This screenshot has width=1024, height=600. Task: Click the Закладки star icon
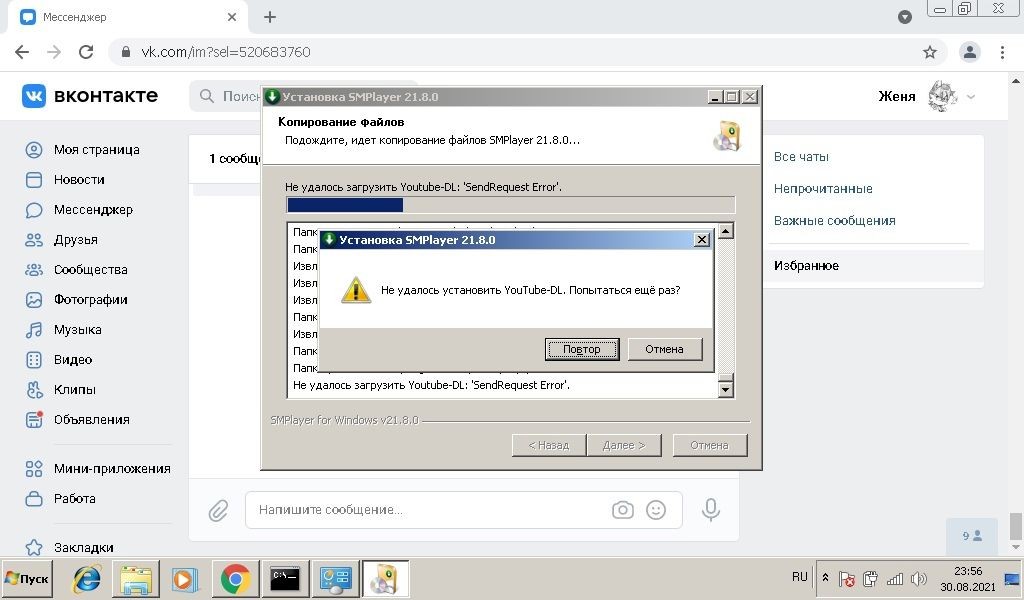pyautogui.click(x=34, y=547)
